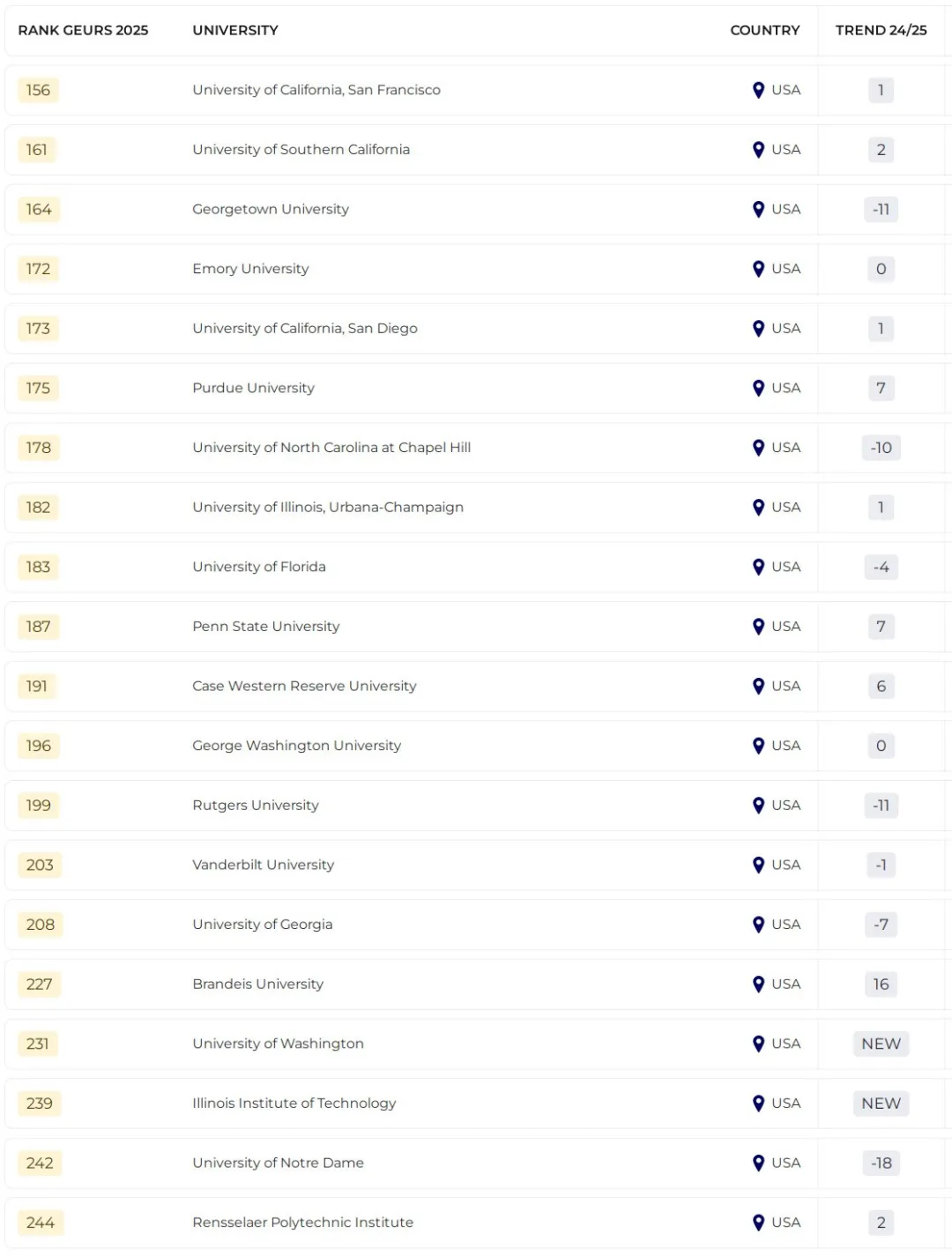Image resolution: width=952 pixels, height=1256 pixels.
Task: Click the location pin for Rensselaer Polytechnic Institute
Action: 758,1223
